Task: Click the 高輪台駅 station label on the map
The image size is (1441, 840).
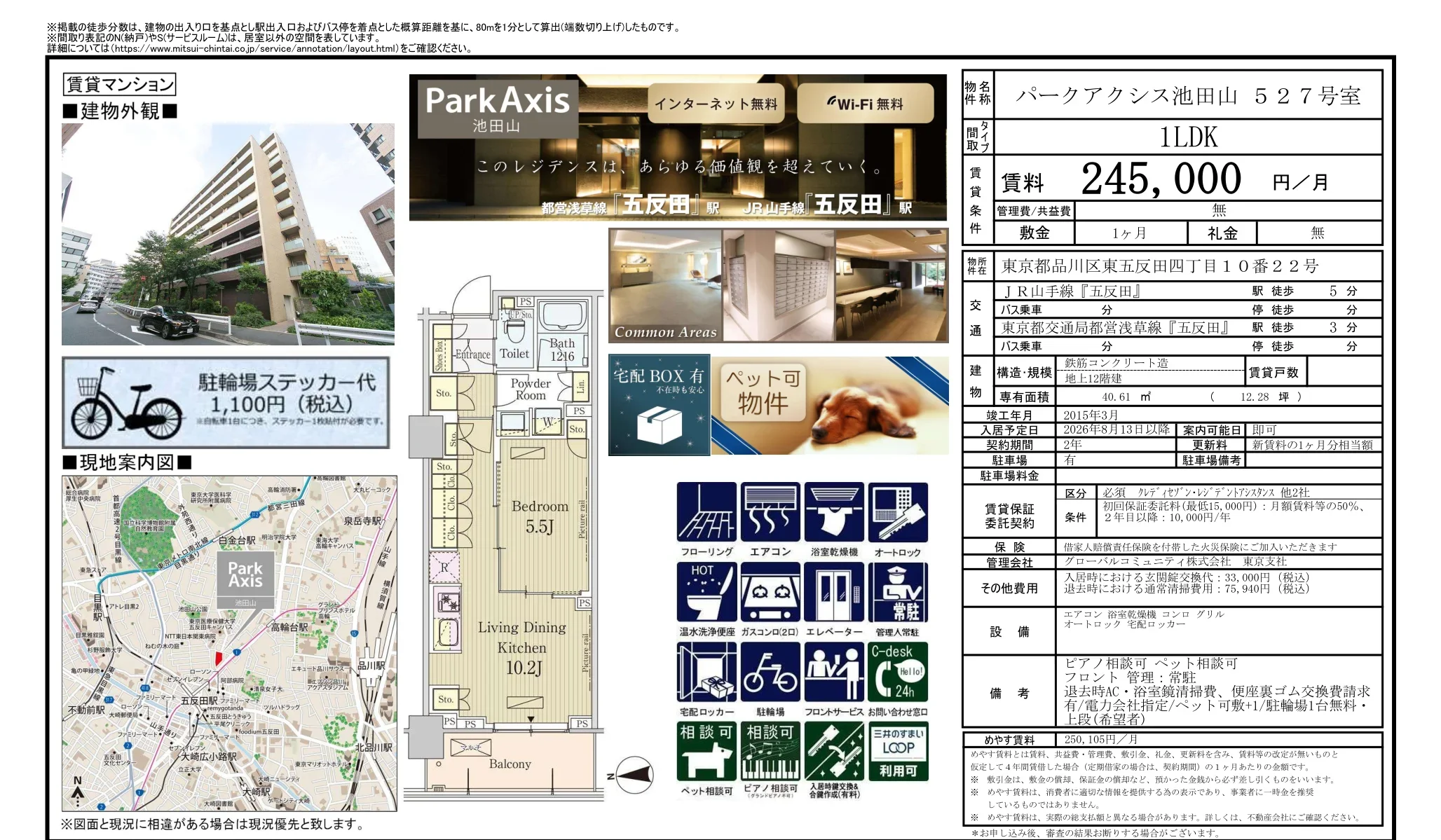Action: pyautogui.click(x=289, y=627)
